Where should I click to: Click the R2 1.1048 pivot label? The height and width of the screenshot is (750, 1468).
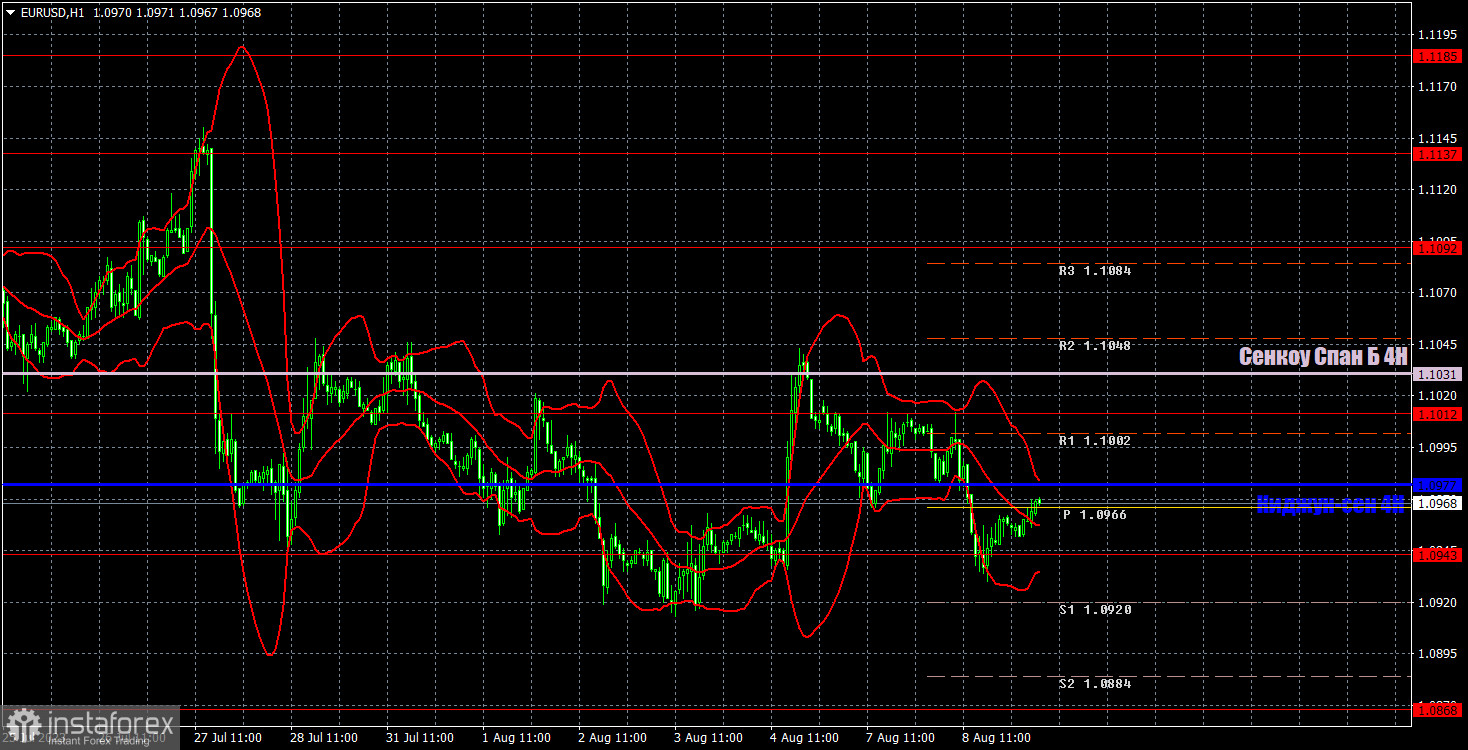pos(1095,345)
